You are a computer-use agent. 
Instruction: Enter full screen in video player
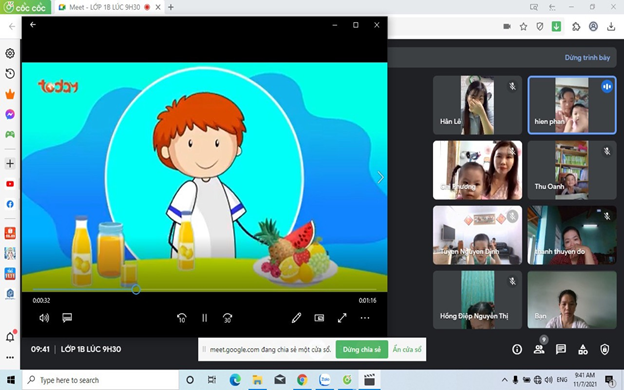[x=342, y=318]
